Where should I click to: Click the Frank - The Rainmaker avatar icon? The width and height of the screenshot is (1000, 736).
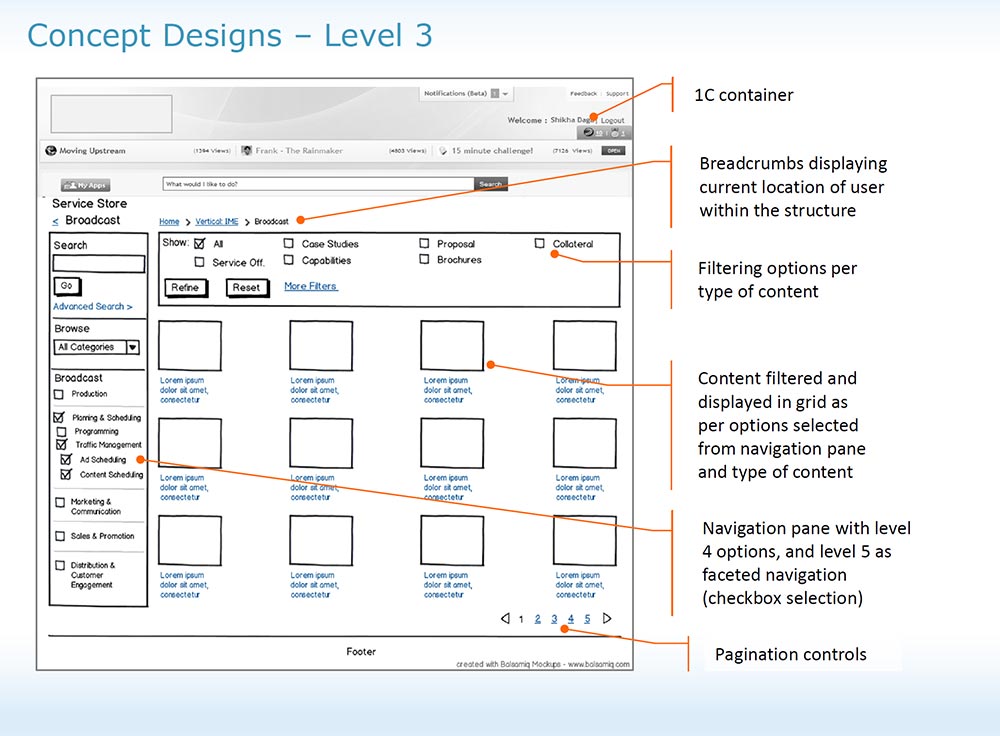point(246,151)
